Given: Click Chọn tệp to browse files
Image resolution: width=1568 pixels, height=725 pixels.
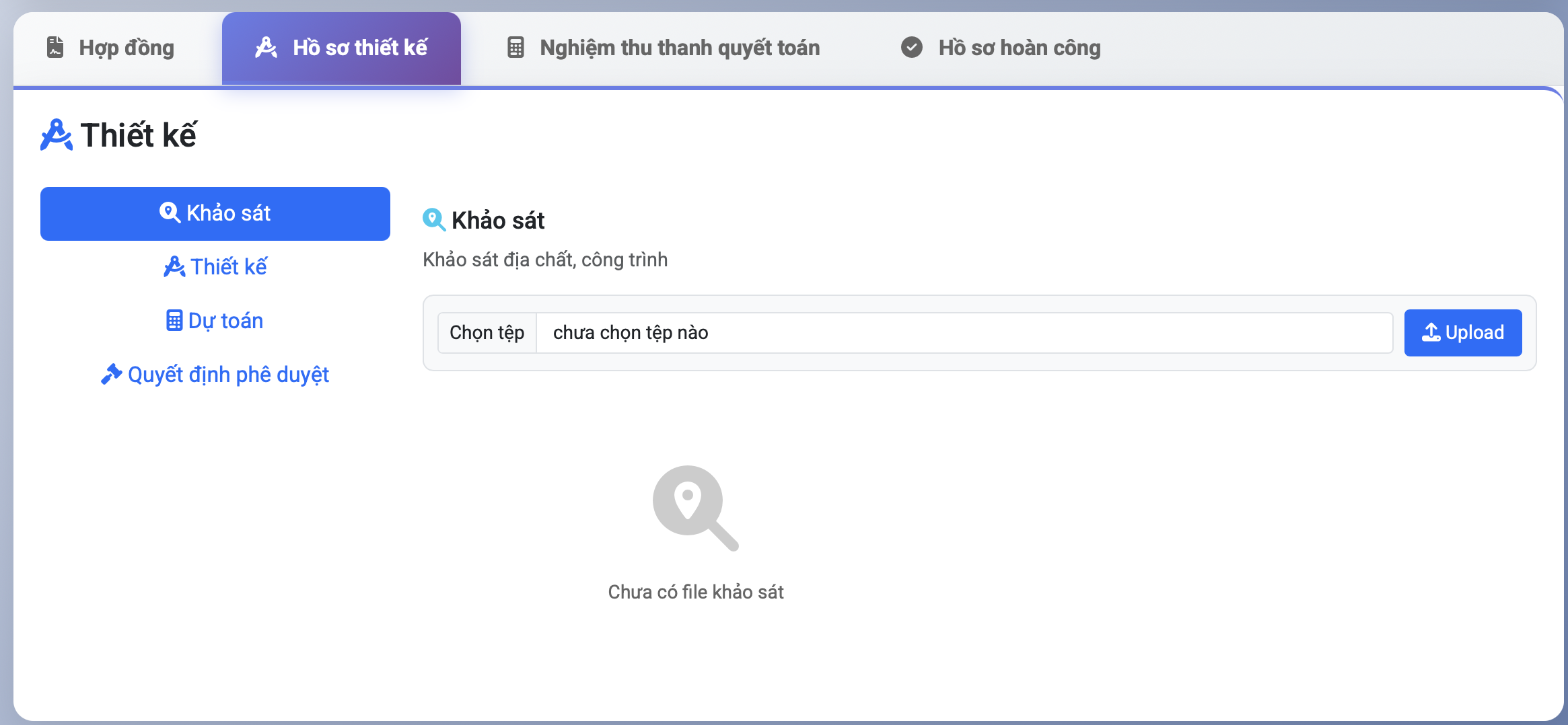Looking at the screenshot, I should coord(487,332).
